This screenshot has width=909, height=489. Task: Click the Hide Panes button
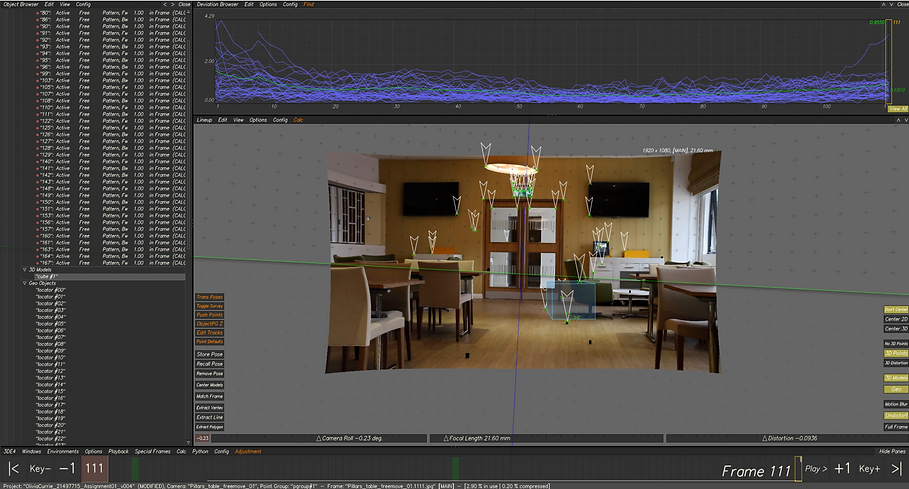coord(892,451)
